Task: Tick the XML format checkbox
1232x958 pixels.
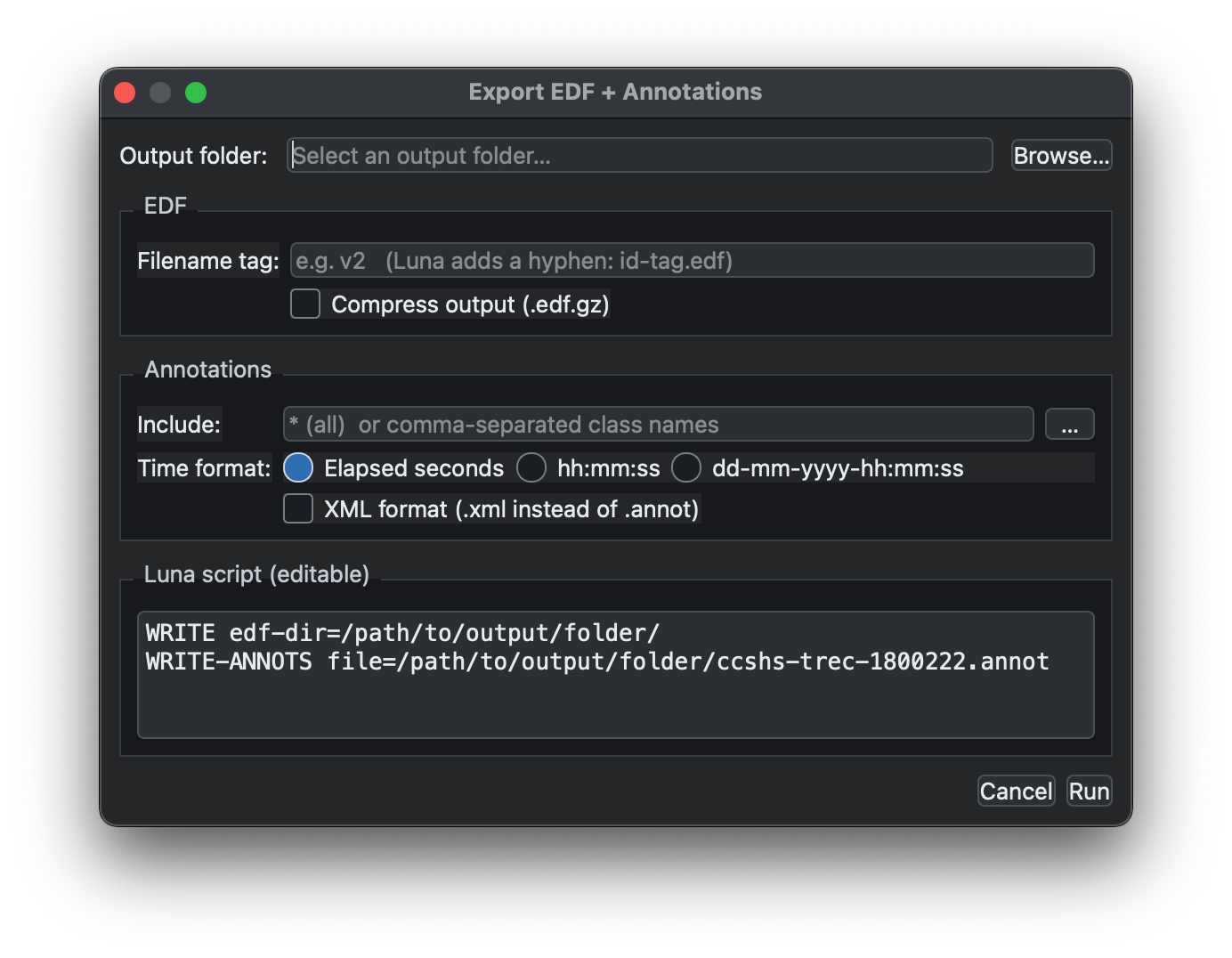Action: tap(298, 509)
